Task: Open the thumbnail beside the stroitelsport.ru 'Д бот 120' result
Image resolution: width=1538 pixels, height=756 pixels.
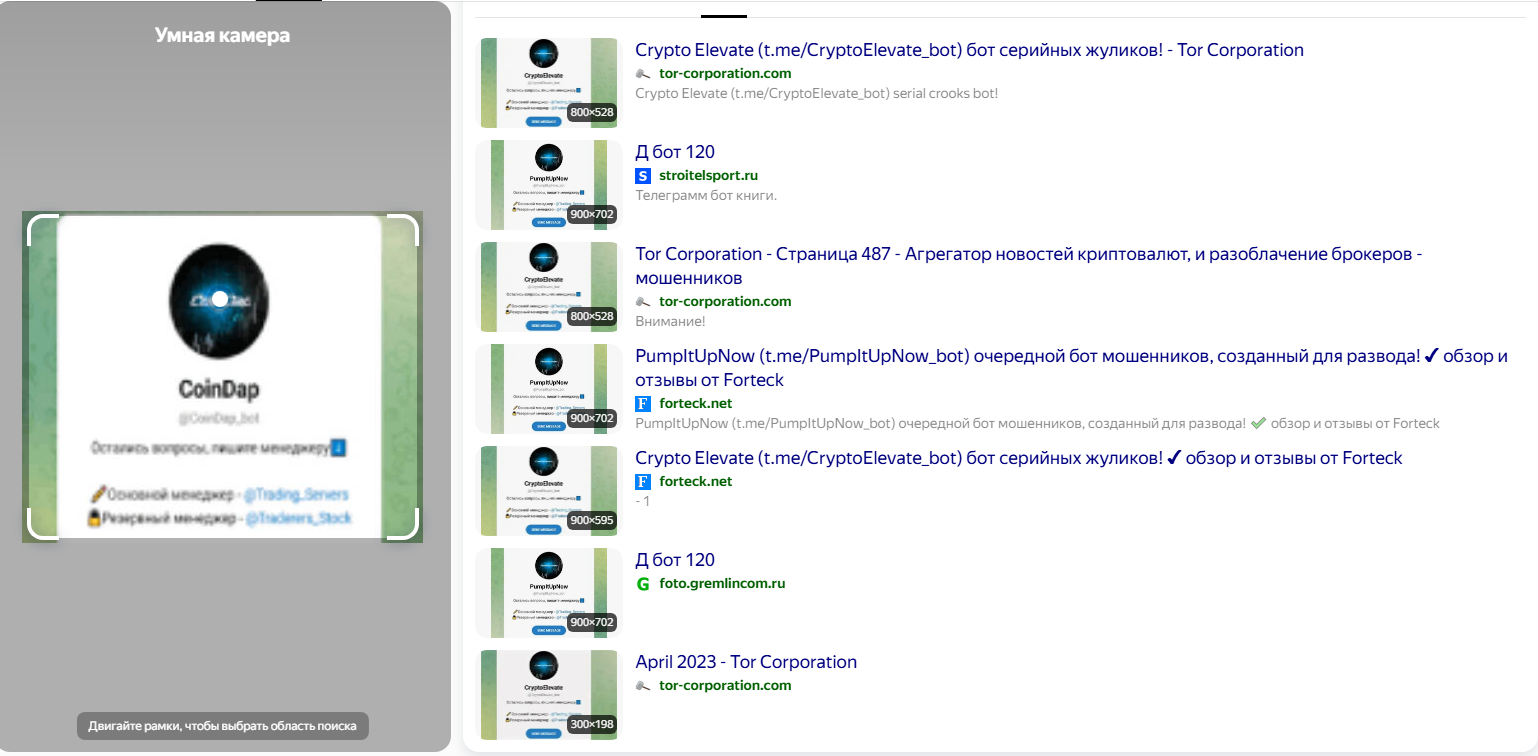Action: tap(549, 185)
